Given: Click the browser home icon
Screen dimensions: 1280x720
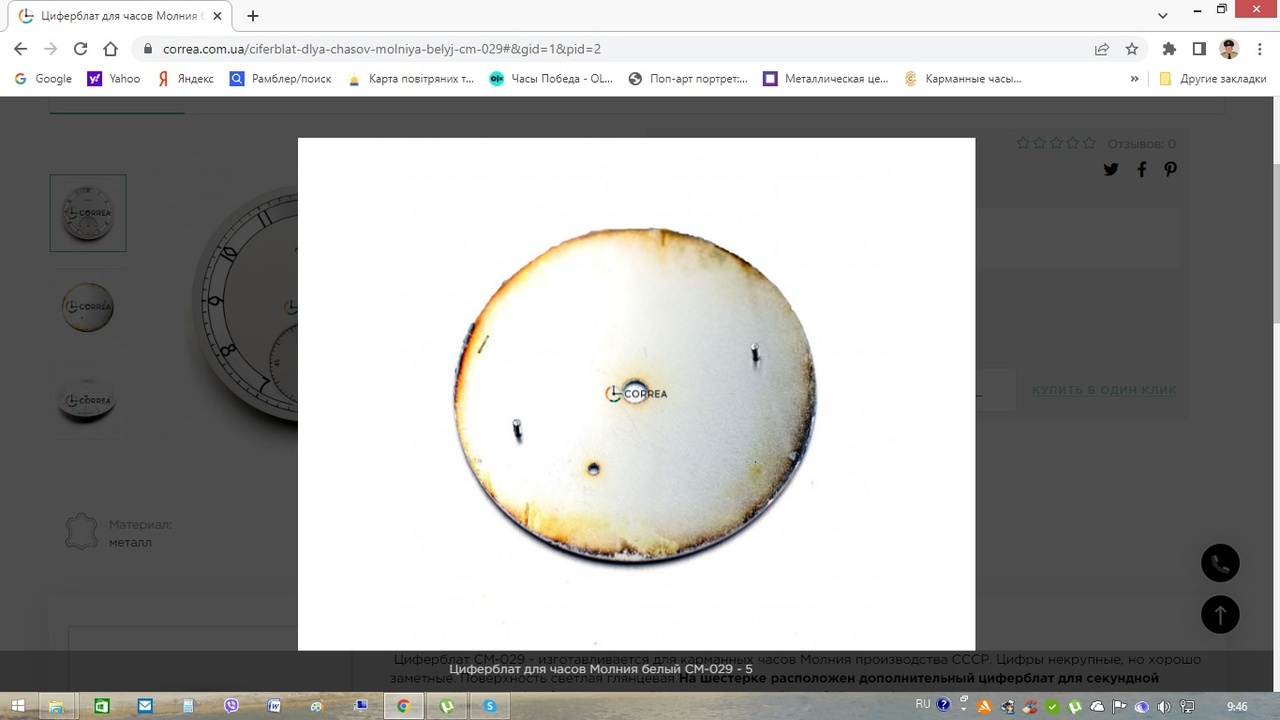Looking at the screenshot, I should [x=111, y=49].
